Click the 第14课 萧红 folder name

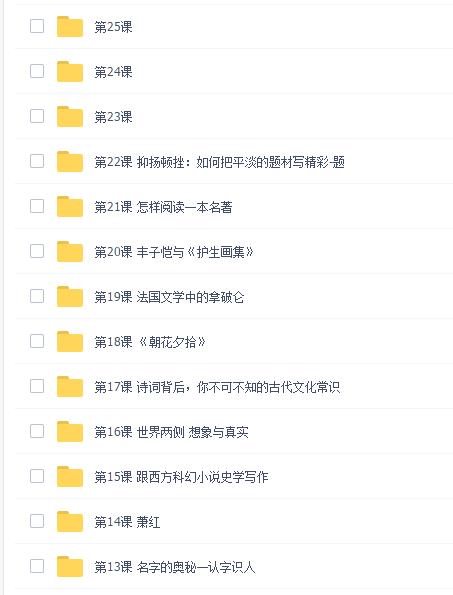point(127,522)
